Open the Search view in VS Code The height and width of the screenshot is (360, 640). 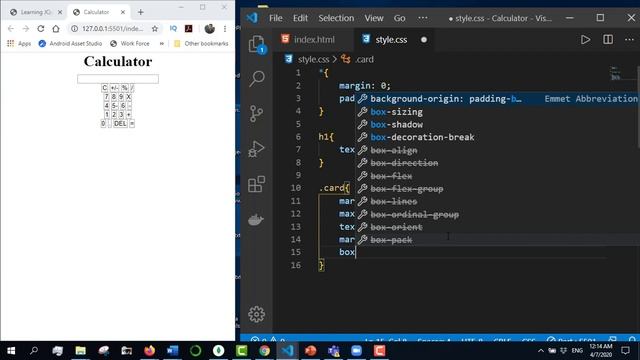[x=257, y=78]
